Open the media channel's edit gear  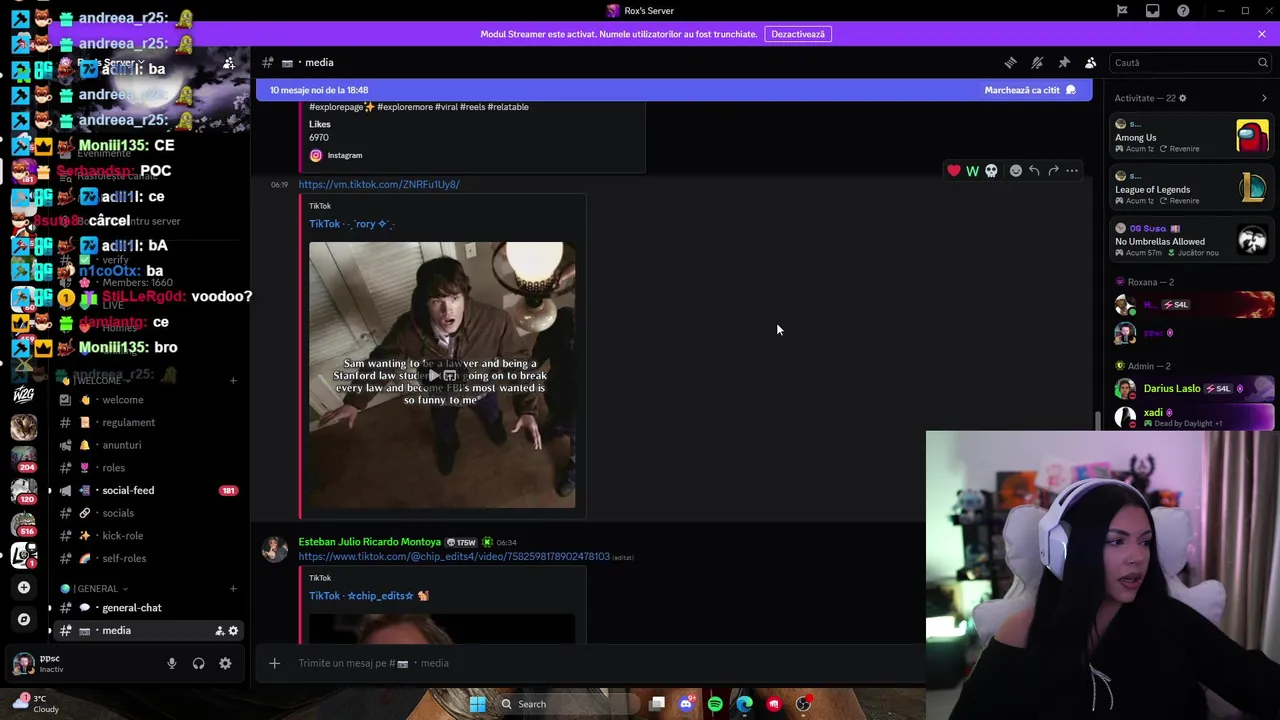[233, 631]
